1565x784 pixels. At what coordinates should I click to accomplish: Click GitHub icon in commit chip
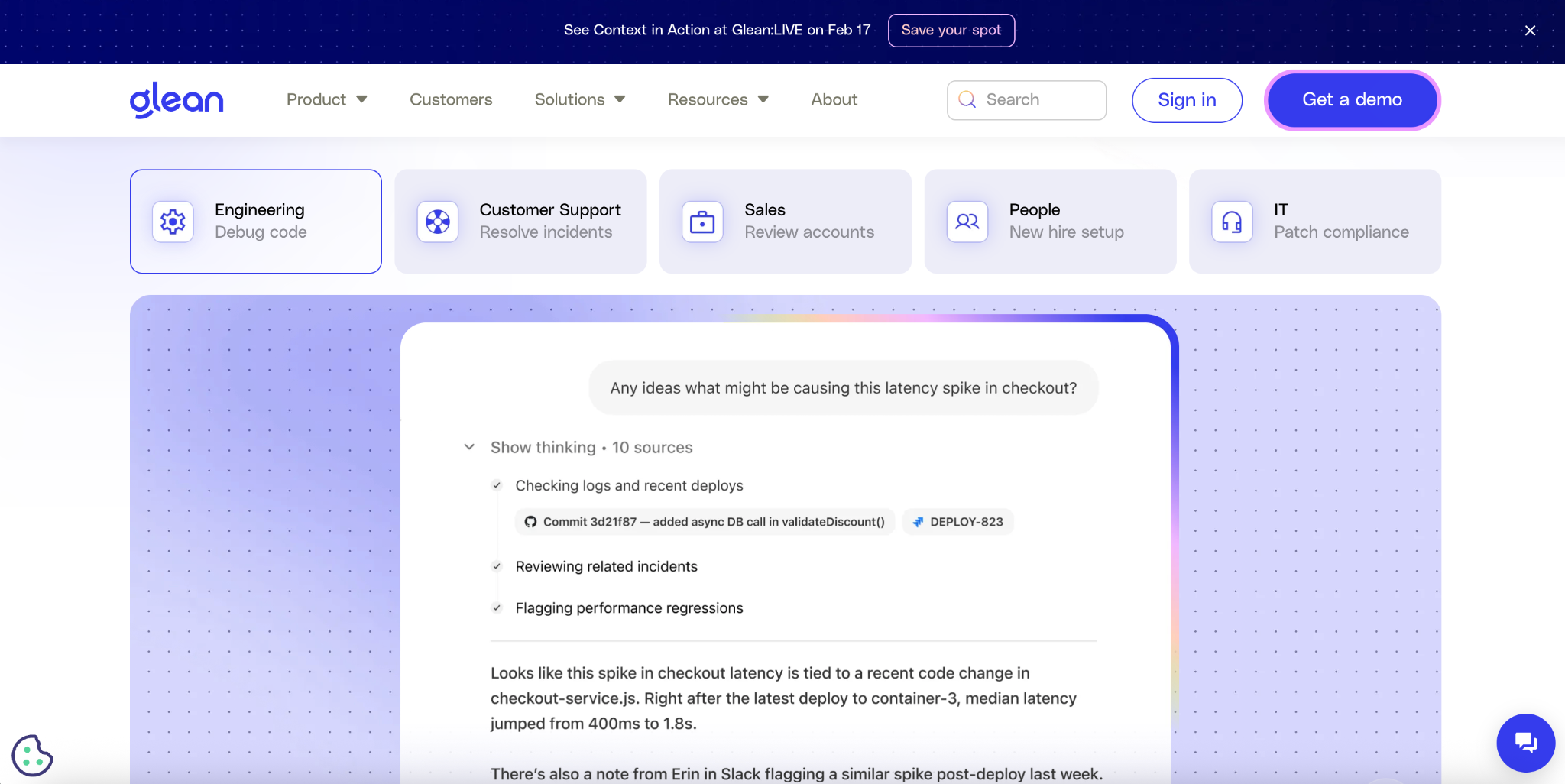pyautogui.click(x=530, y=522)
